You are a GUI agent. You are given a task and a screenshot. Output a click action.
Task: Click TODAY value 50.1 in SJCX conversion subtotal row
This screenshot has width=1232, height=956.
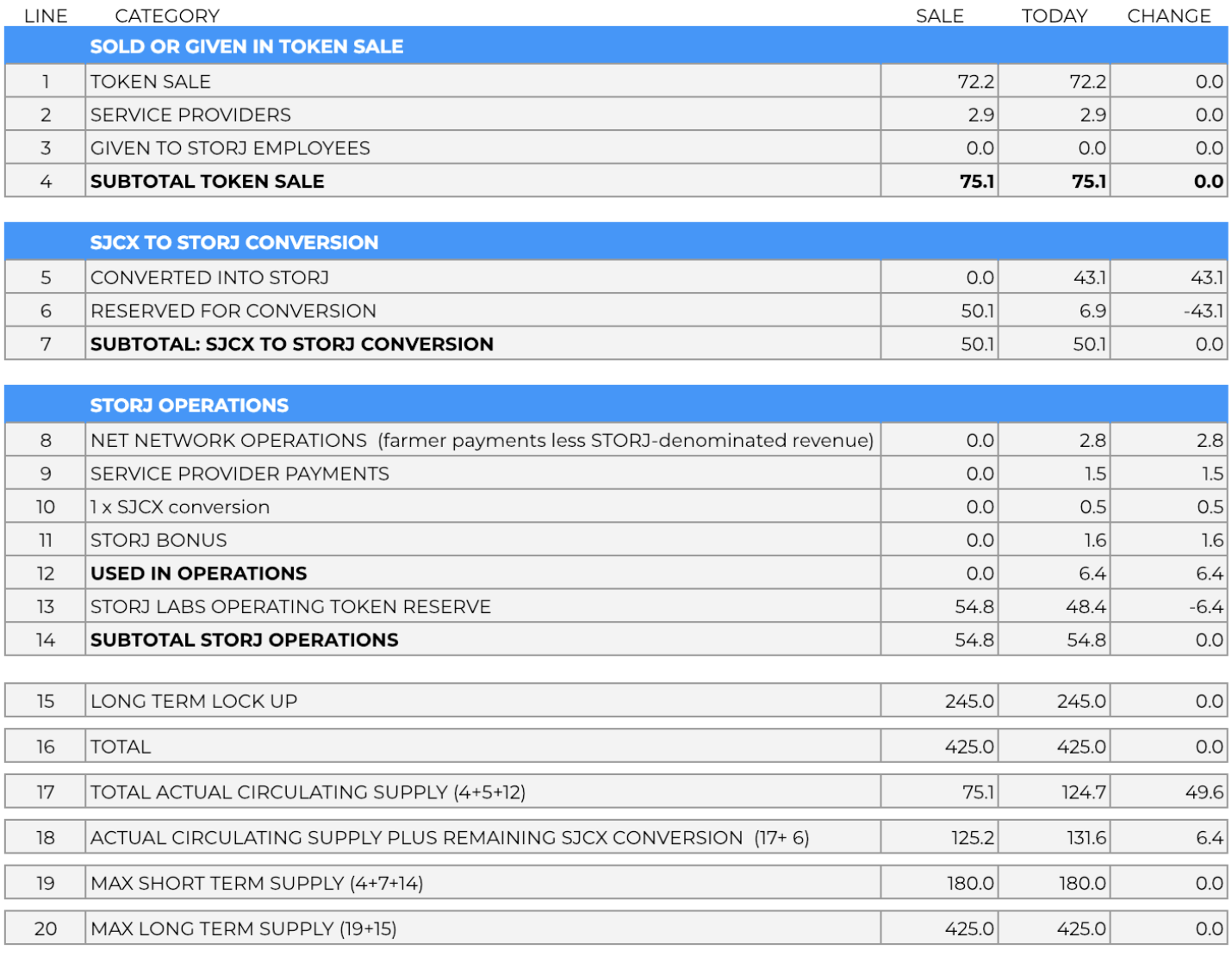(1090, 345)
